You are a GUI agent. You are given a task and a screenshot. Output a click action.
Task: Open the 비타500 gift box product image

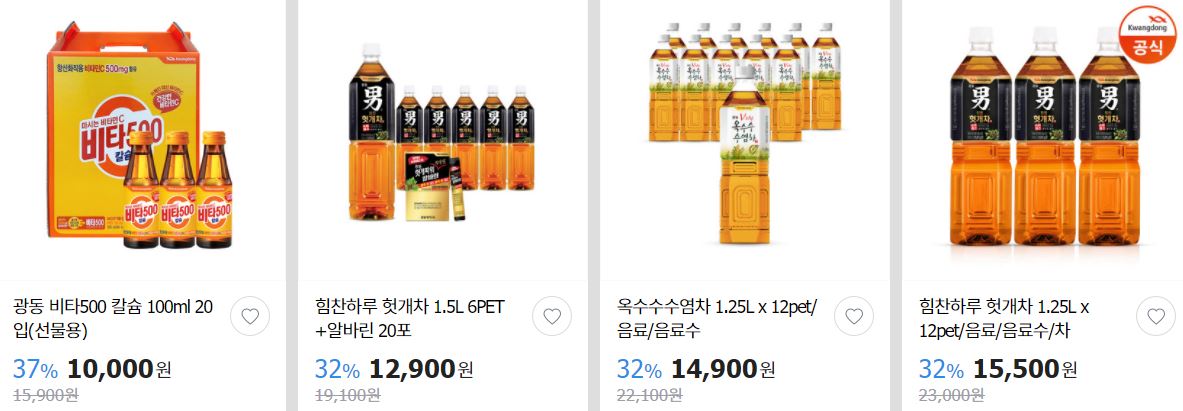pos(143,136)
